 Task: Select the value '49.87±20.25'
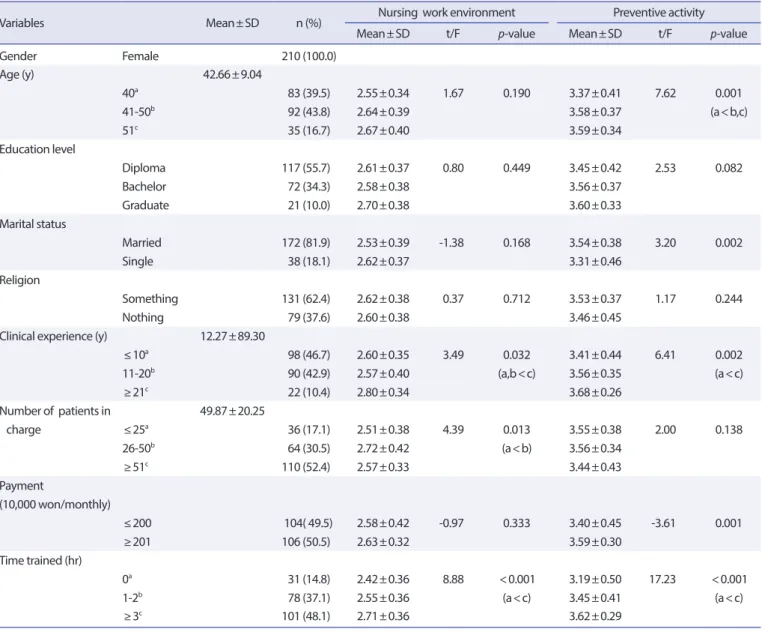pos(232,411)
